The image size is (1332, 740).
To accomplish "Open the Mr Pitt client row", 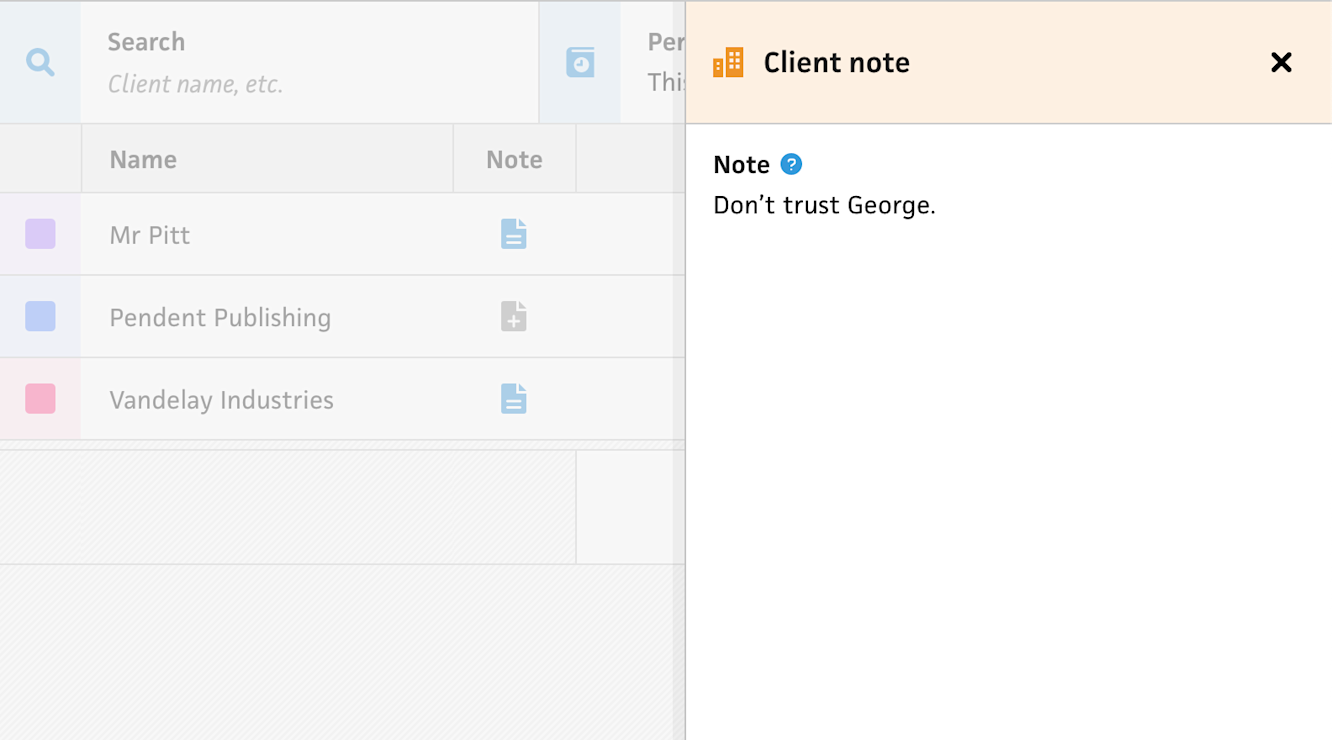I will (x=150, y=235).
